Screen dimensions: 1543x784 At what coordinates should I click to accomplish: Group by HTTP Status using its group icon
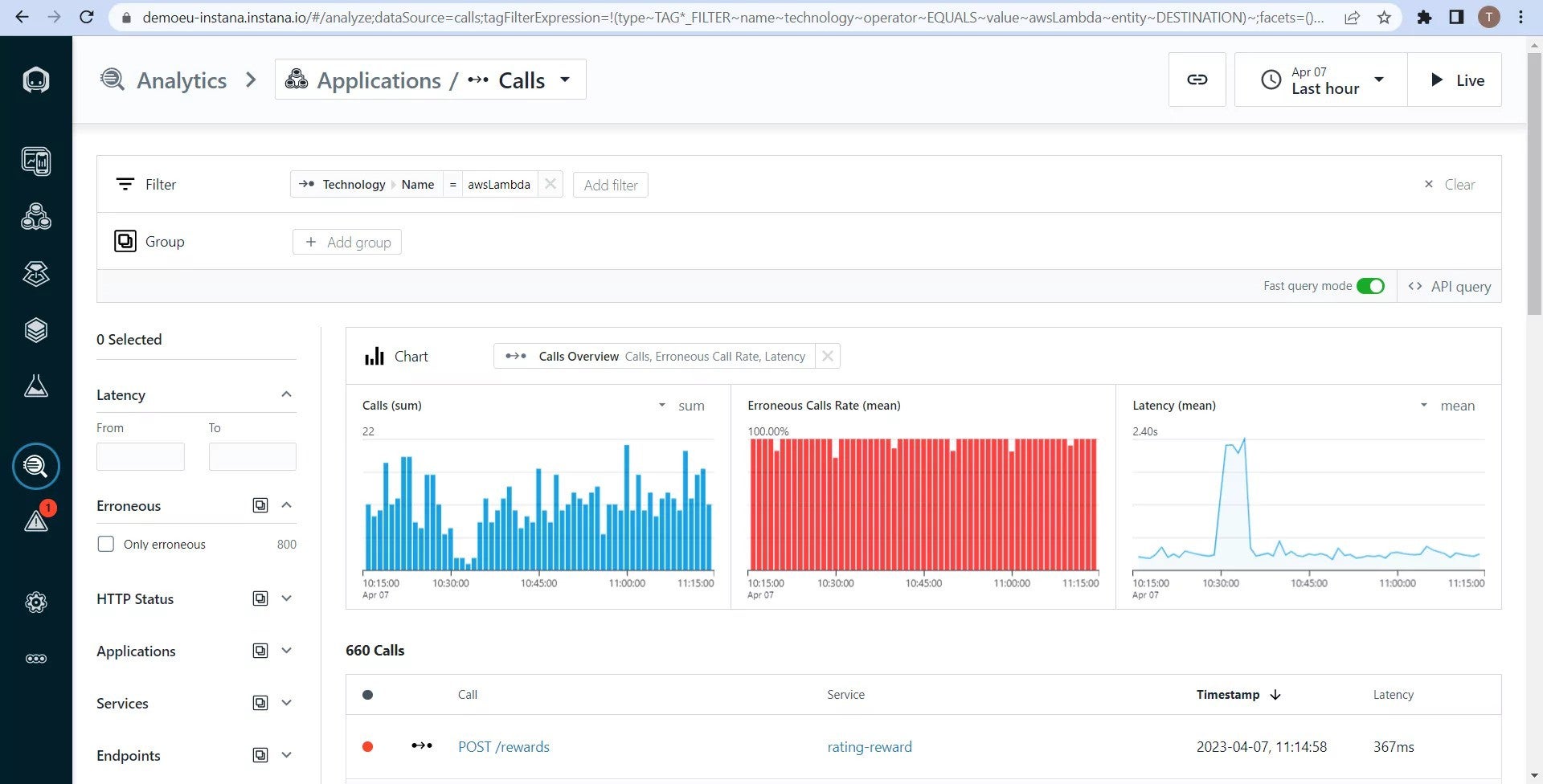click(260, 598)
